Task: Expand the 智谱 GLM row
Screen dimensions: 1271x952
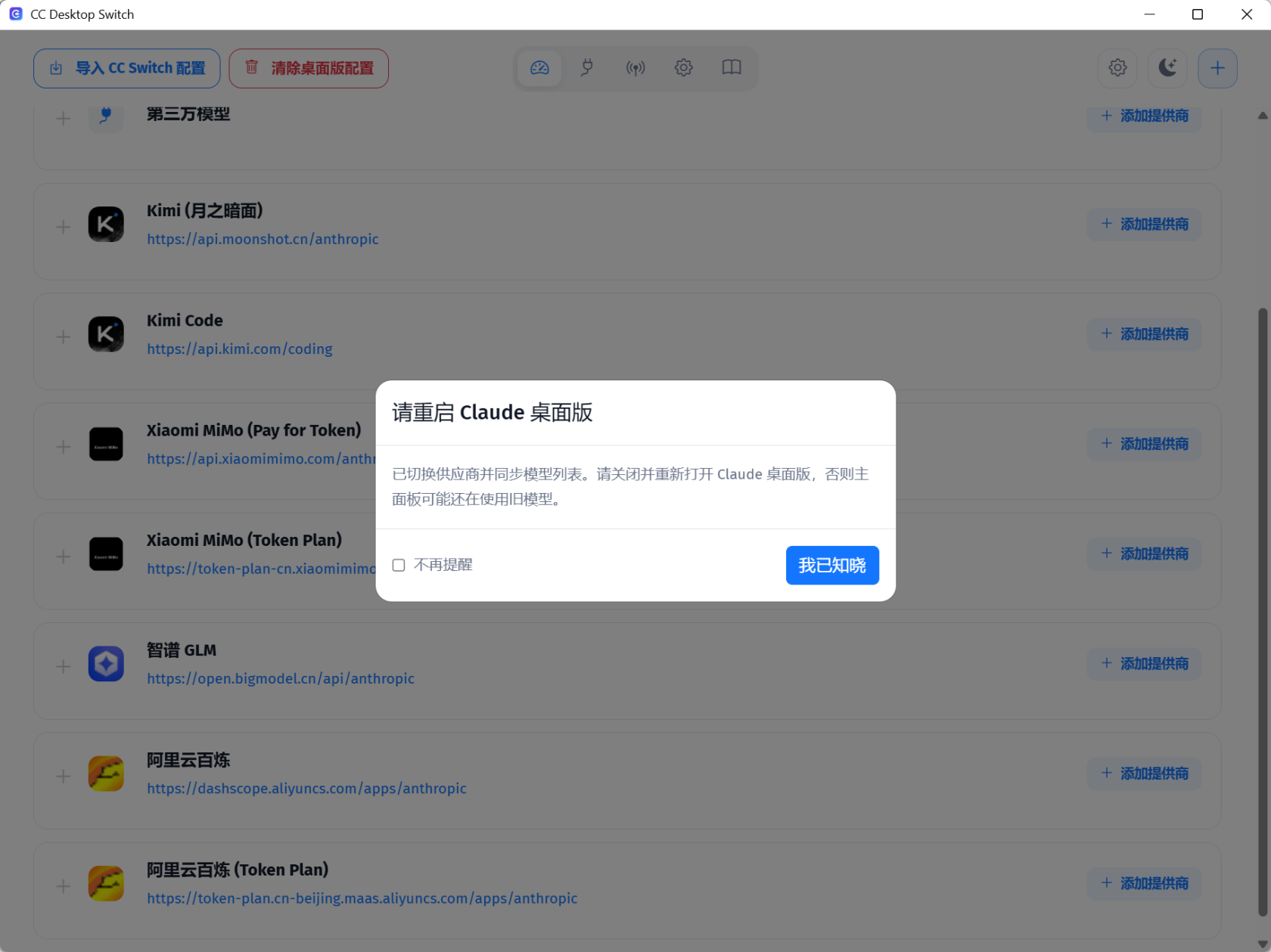Action: click(x=64, y=666)
